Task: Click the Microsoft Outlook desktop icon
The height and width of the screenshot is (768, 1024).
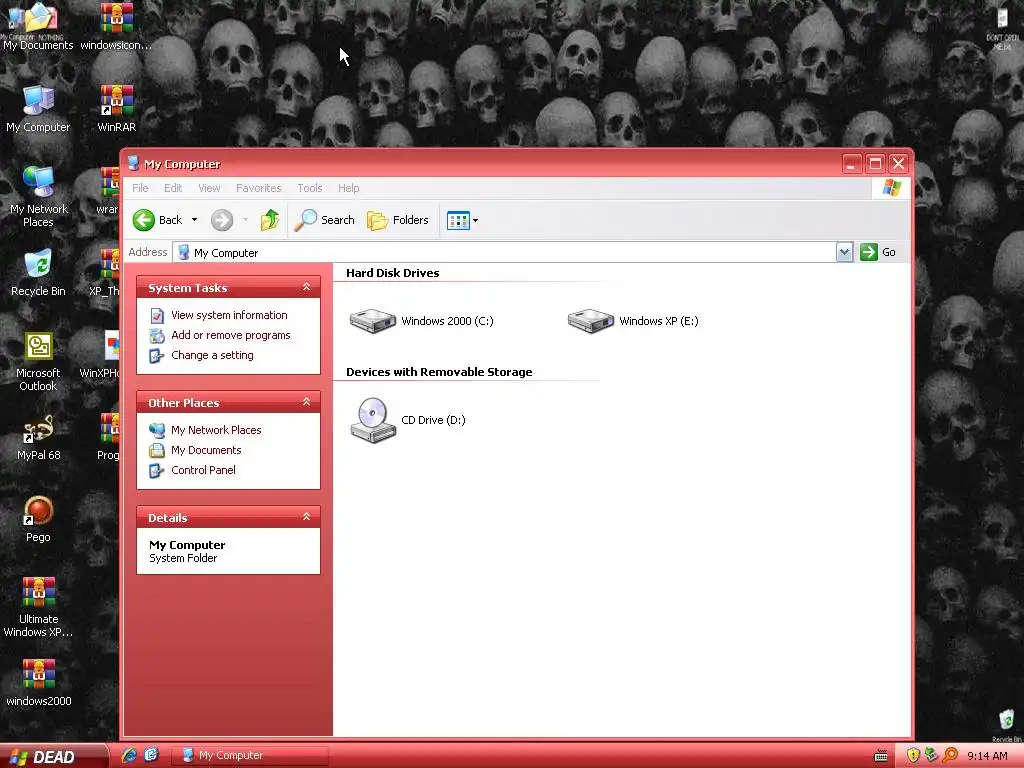Action: pyautogui.click(x=38, y=360)
